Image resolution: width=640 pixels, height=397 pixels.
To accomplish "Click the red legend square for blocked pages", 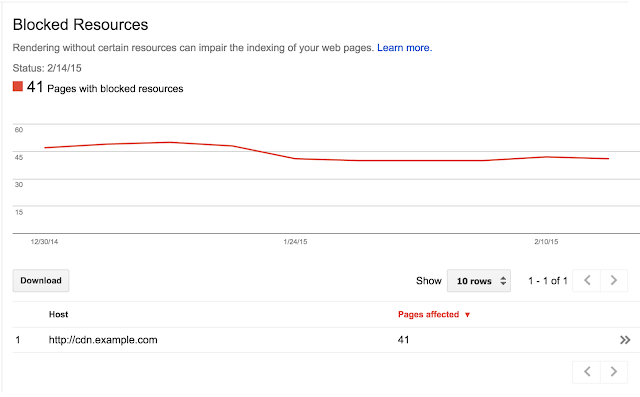I will click(x=18, y=86).
